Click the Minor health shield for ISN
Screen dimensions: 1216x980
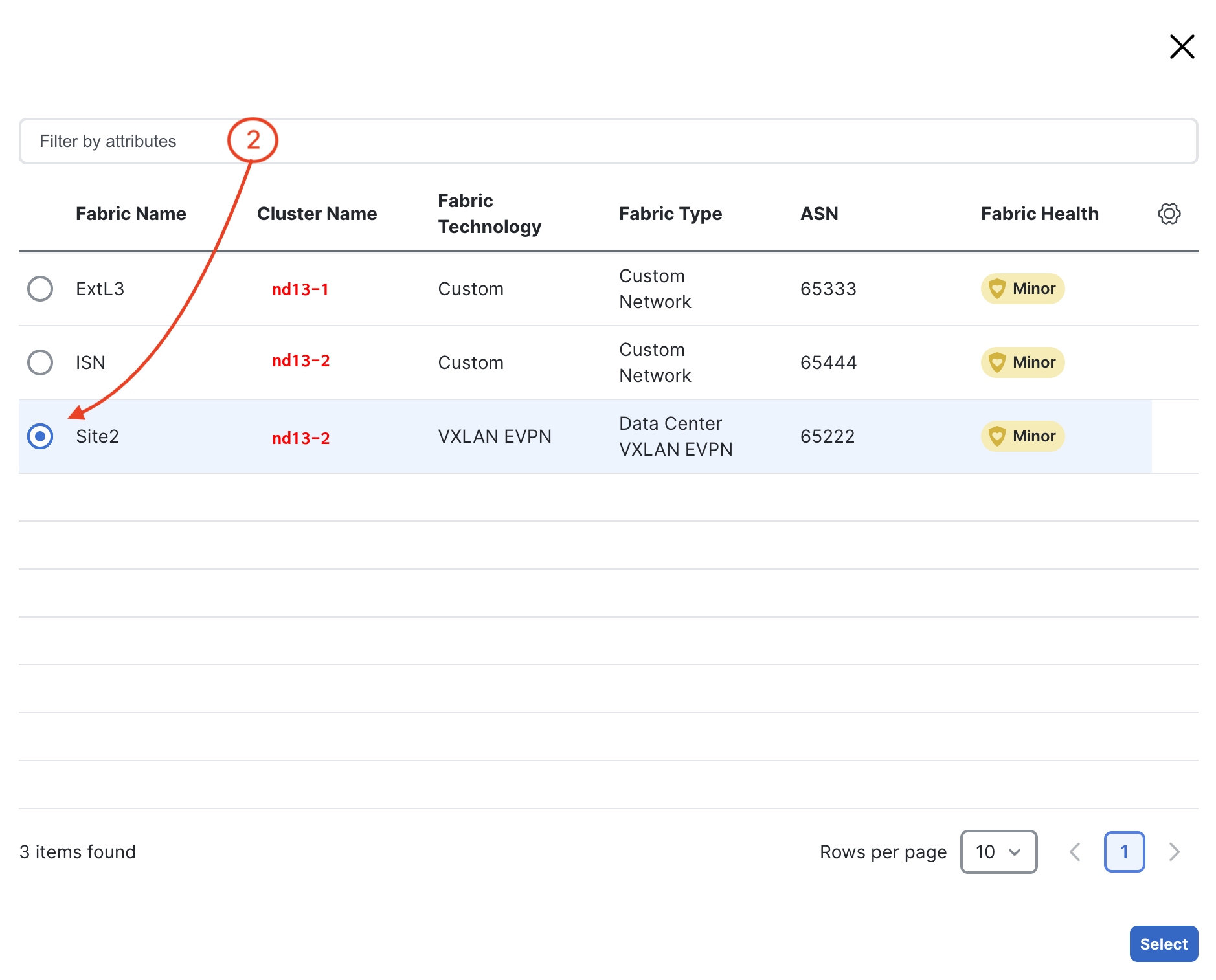[x=997, y=362]
